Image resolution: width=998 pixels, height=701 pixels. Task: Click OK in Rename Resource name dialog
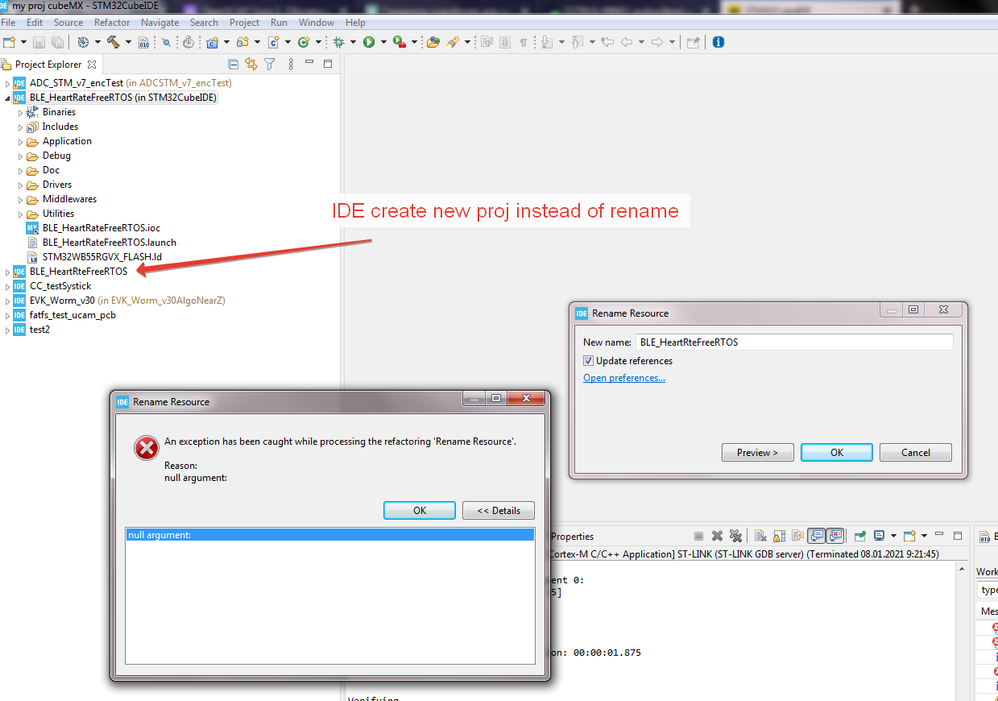click(x=836, y=453)
